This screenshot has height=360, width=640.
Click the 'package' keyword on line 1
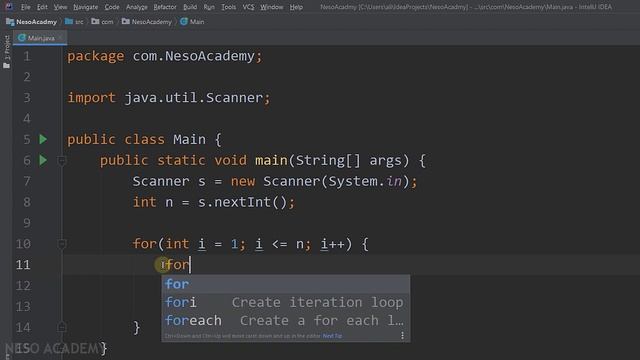pyautogui.click(x=96, y=56)
